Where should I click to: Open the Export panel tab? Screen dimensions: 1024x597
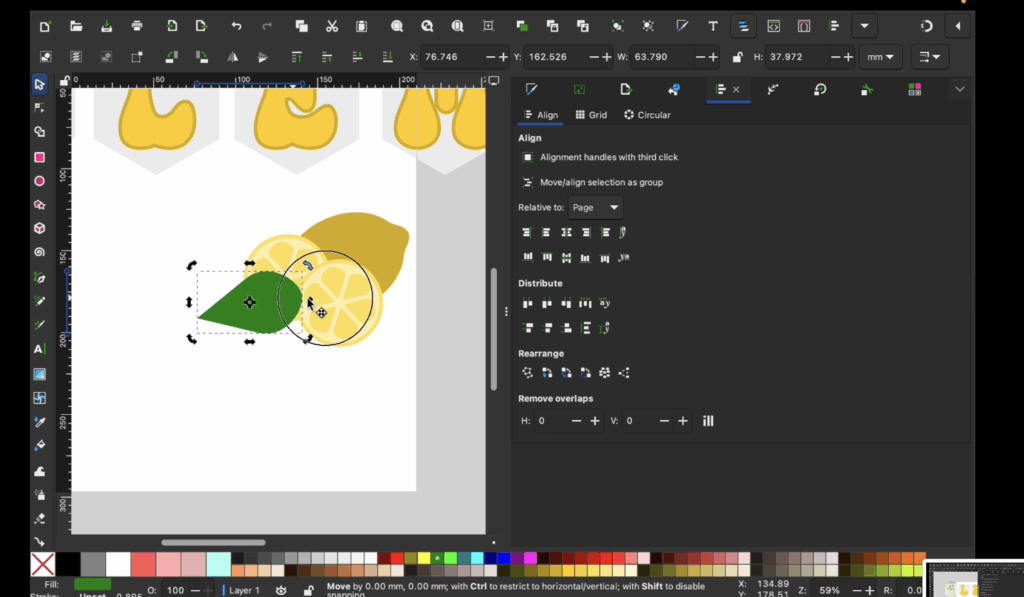pyautogui.click(x=626, y=89)
